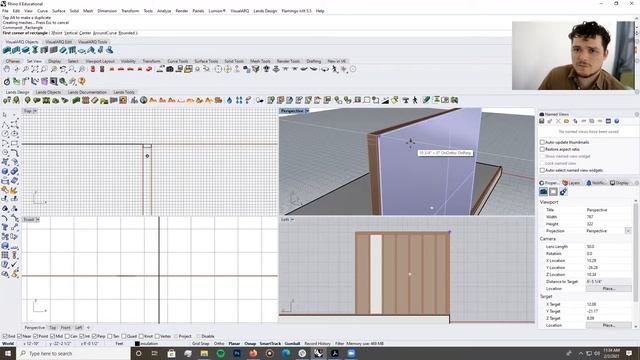The width and height of the screenshot is (640, 360).
Task: Click the Place button for Target Location
Action: (x=609, y=325)
